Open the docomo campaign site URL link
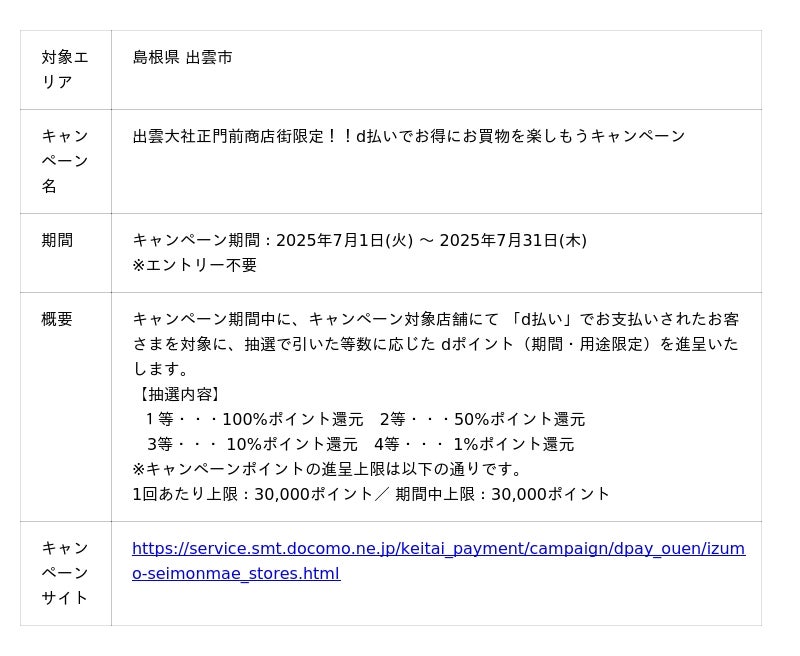This screenshot has width=800, height=656. [438, 549]
